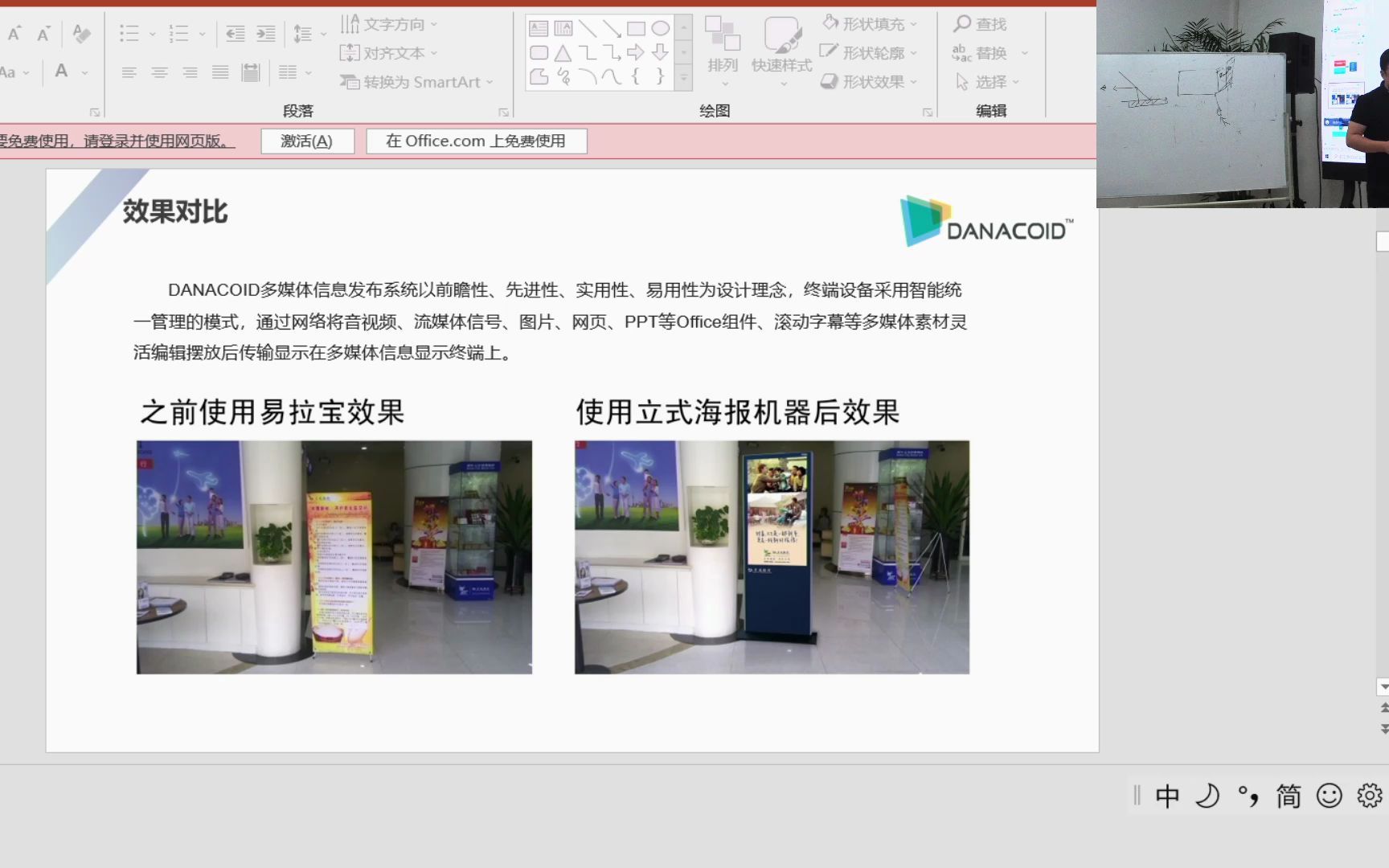Viewport: 1389px width, 868px height.
Task: Open drawing format dialog launcher
Action: pyautogui.click(x=928, y=113)
